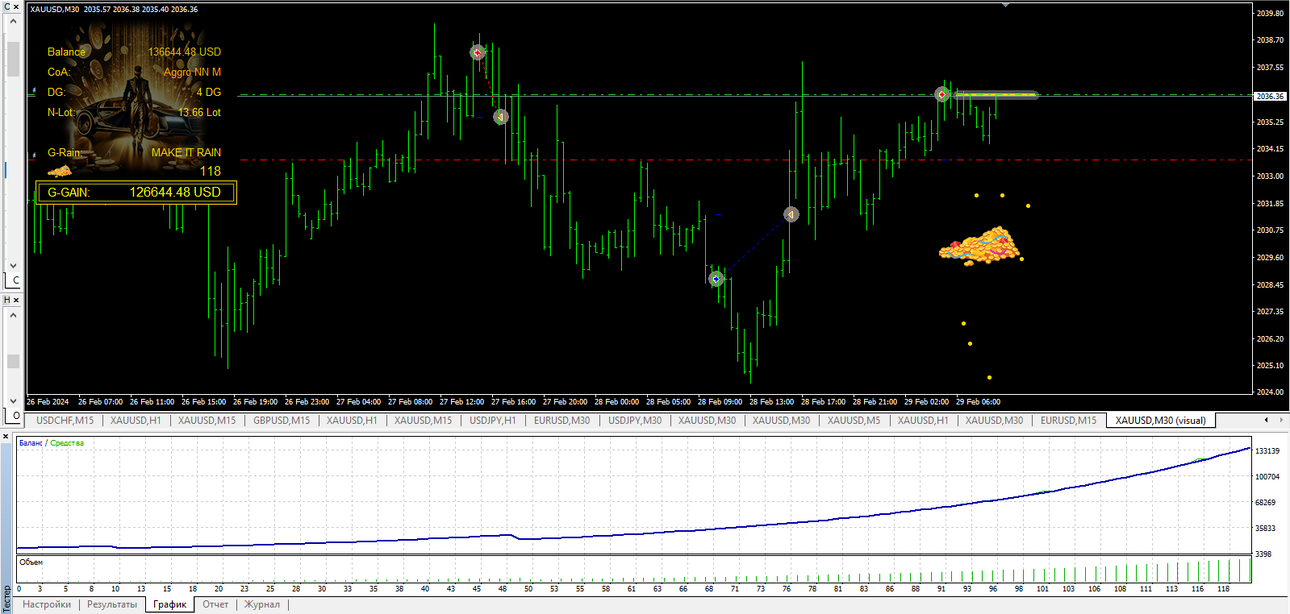Click the 4 DG value

point(208,92)
